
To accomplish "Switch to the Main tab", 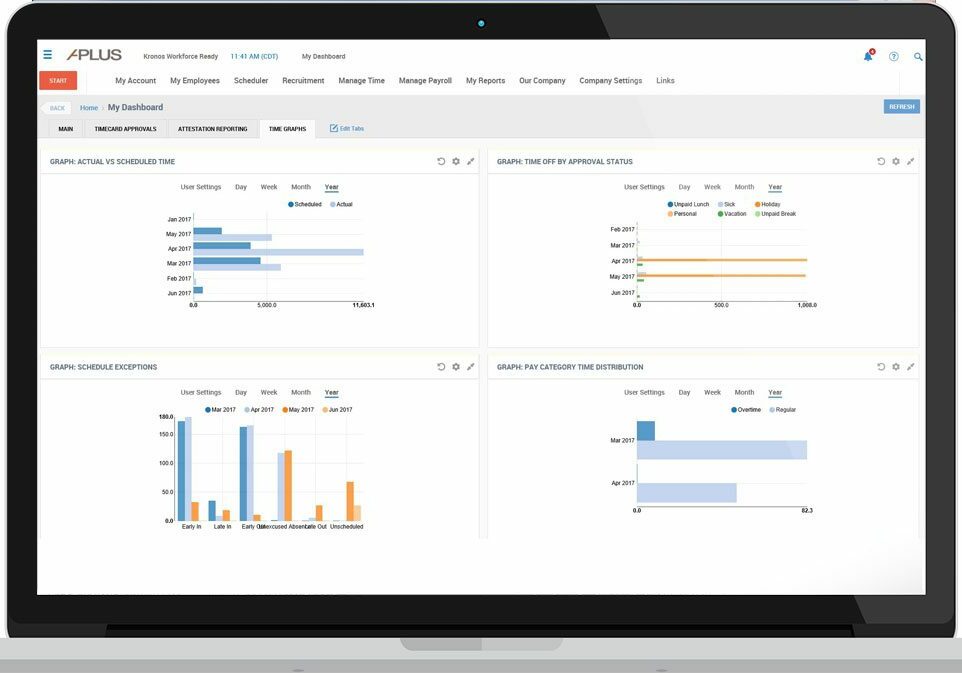I will click(66, 129).
